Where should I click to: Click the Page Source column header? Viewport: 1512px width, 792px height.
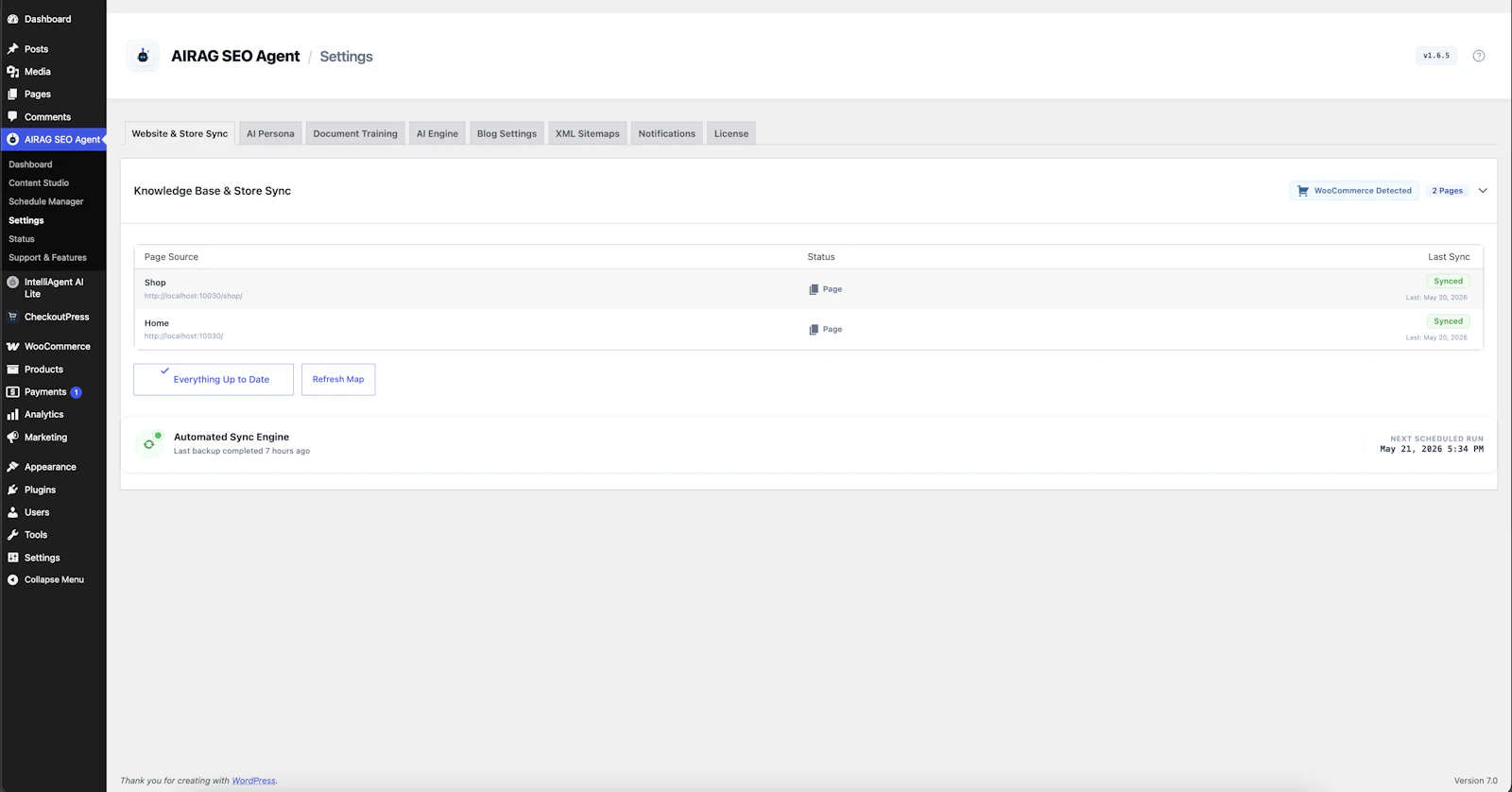(171, 257)
